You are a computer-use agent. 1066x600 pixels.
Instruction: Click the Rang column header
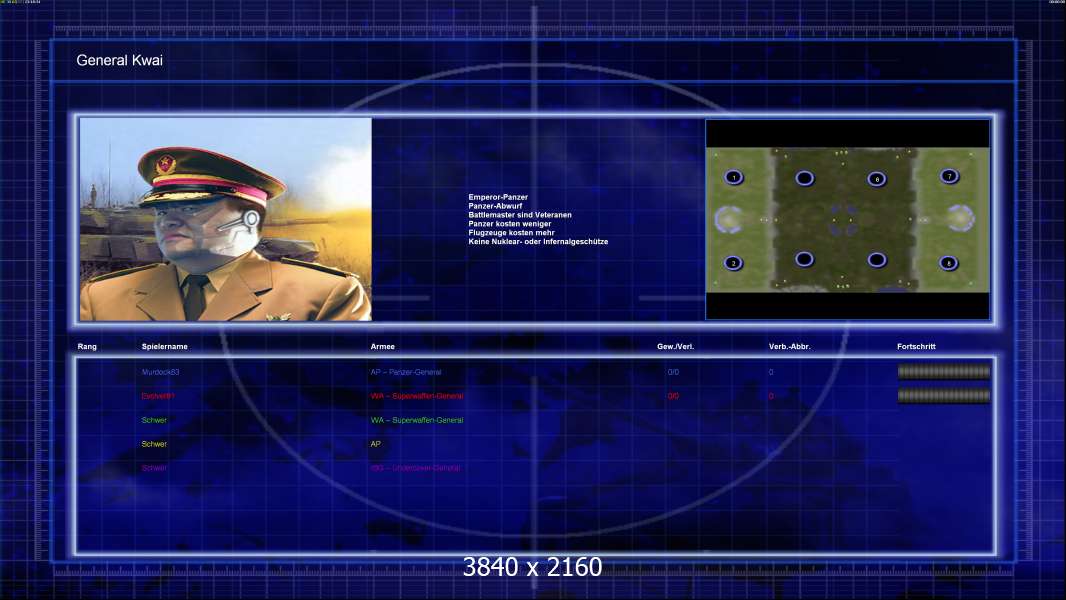tap(87, 347)
